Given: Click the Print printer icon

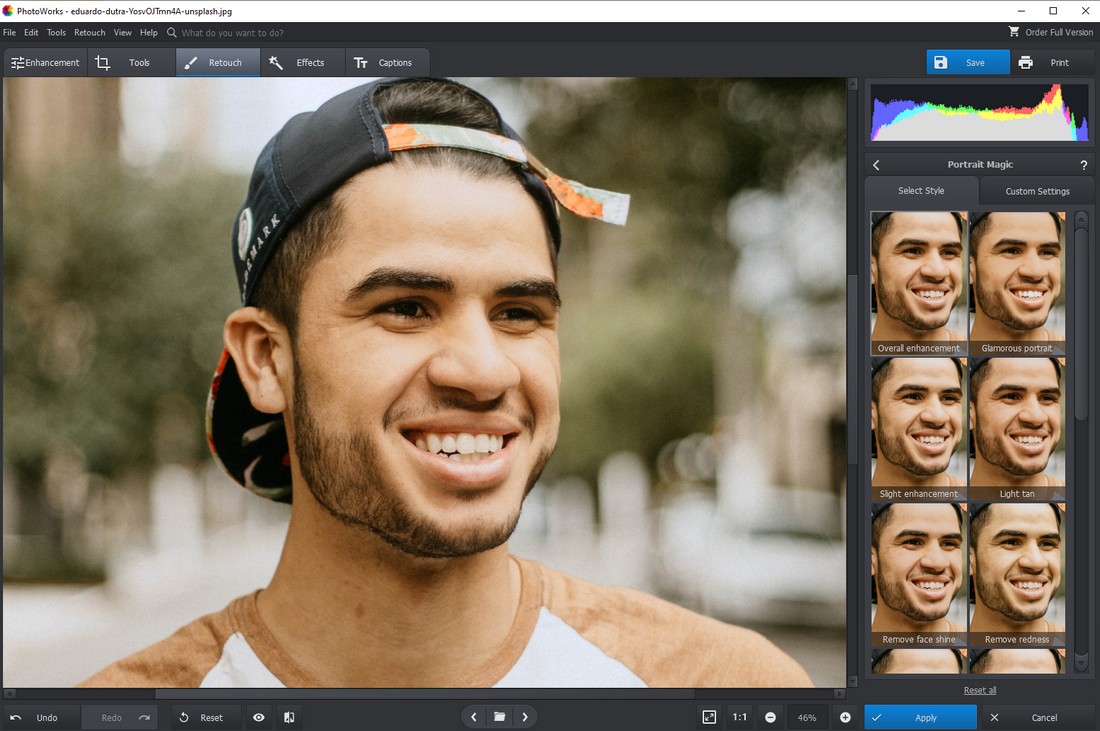Looking at the screenshot, I should 1026,62.
